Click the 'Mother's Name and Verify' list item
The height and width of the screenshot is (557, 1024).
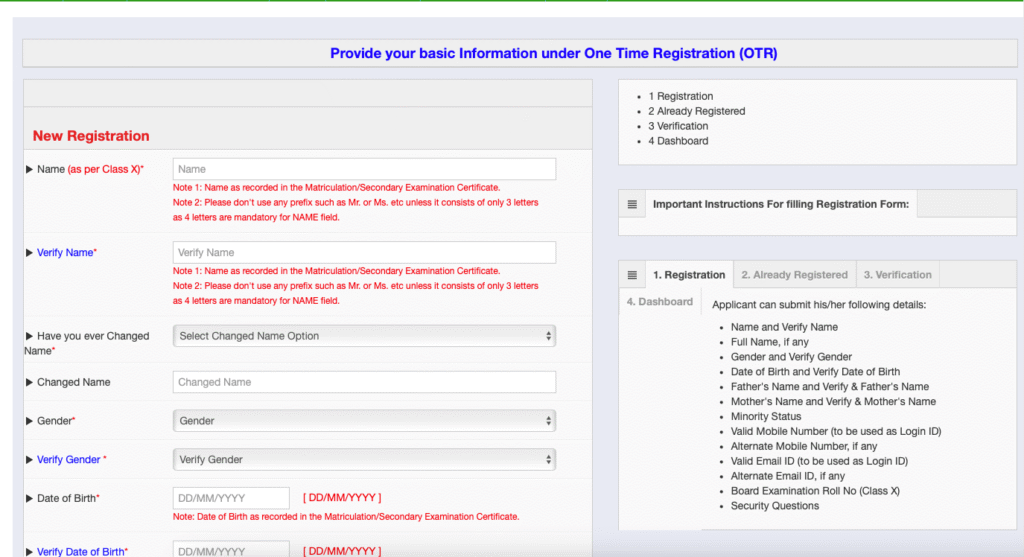tap(833, 402)
